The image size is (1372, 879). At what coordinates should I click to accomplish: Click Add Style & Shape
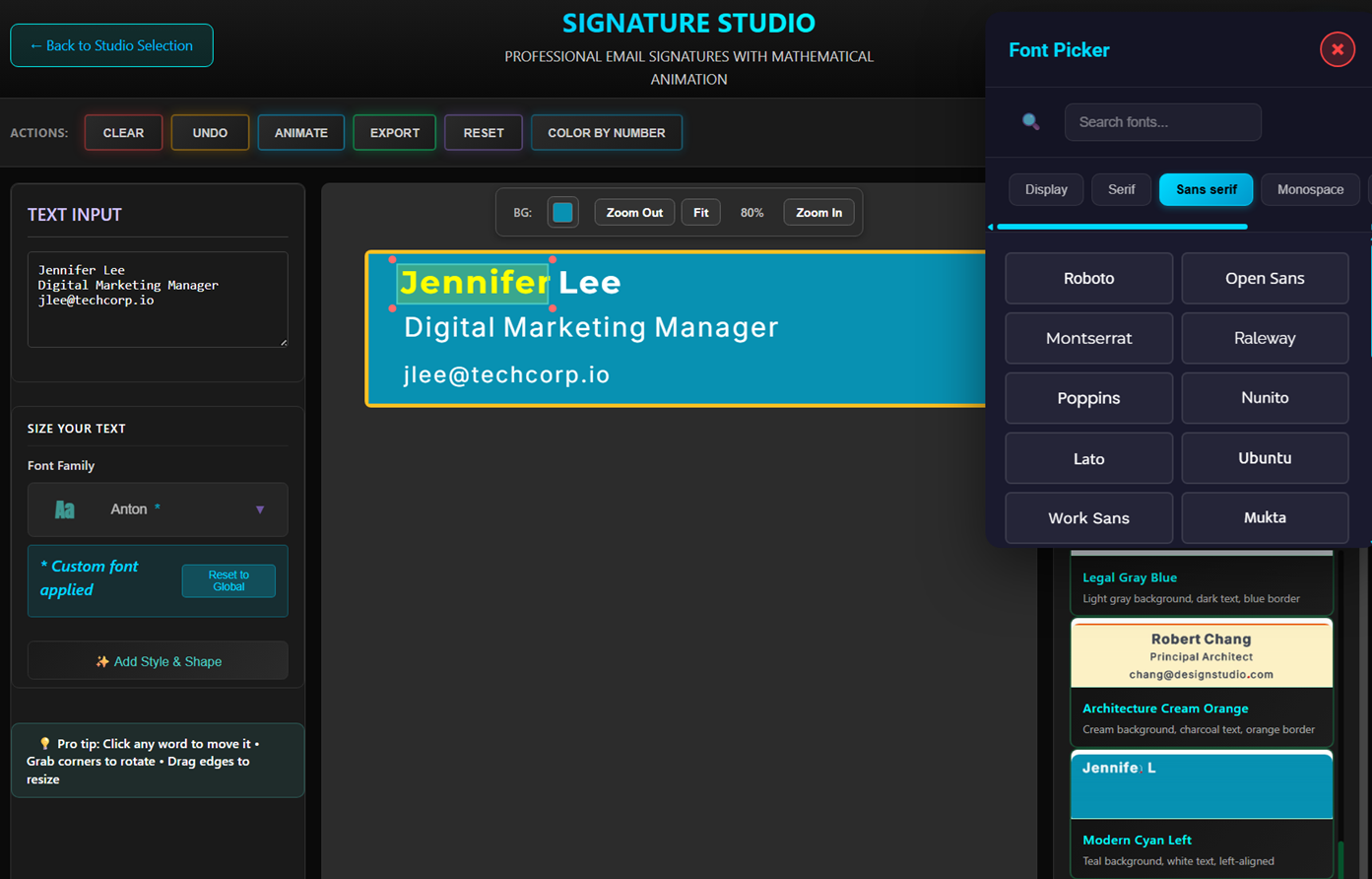click(158, 661)
